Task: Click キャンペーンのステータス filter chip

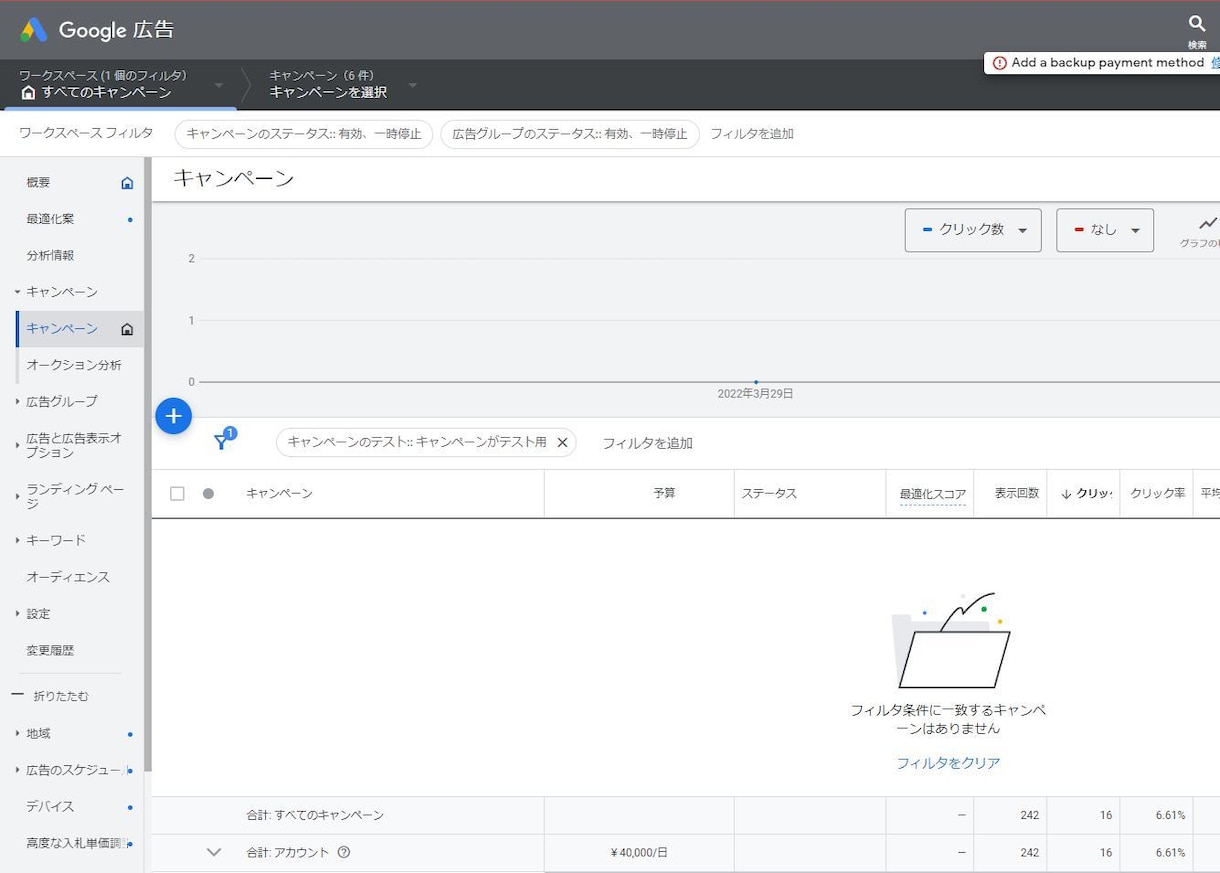Action: pos(304,134)
